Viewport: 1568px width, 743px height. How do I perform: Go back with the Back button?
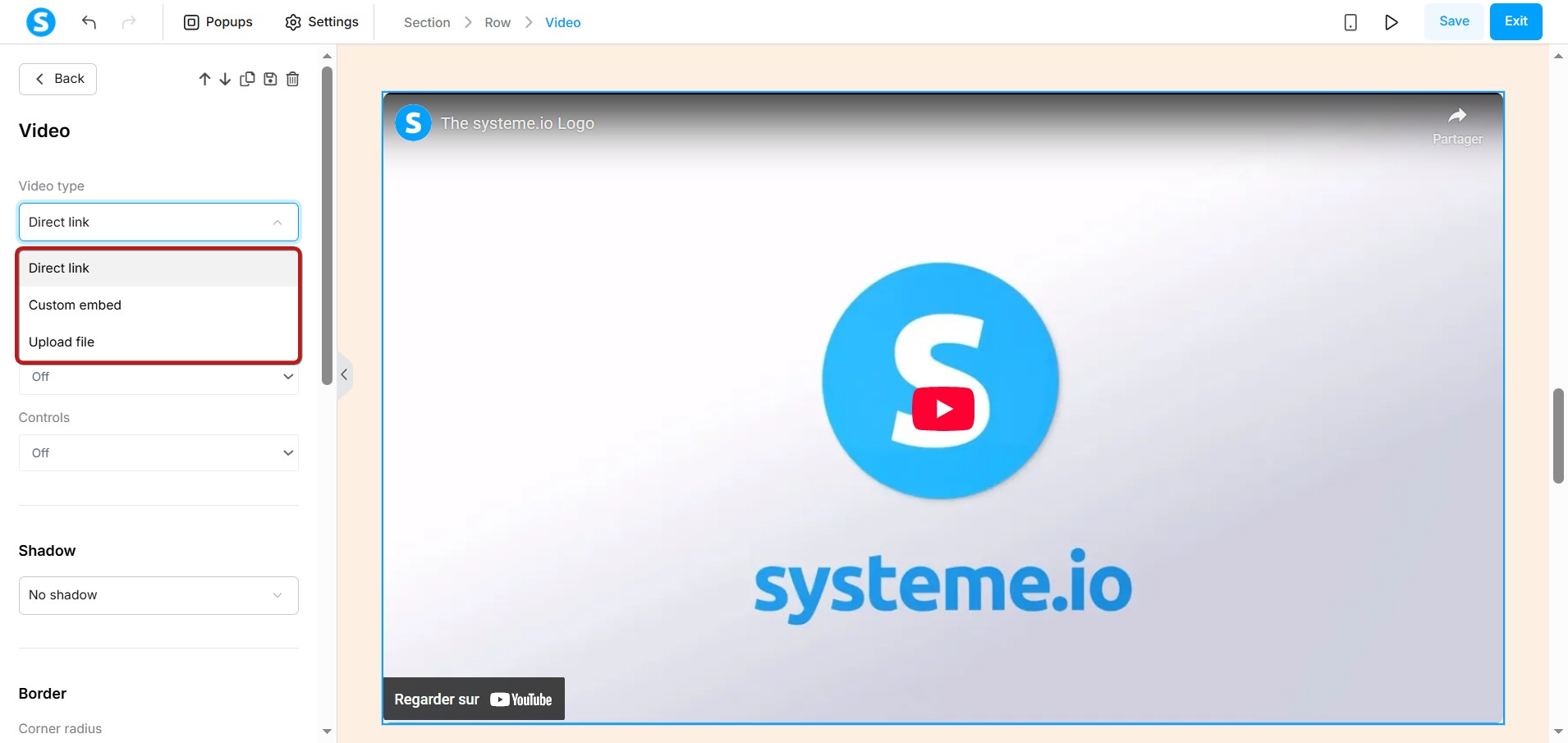click(x=57, y=79)
